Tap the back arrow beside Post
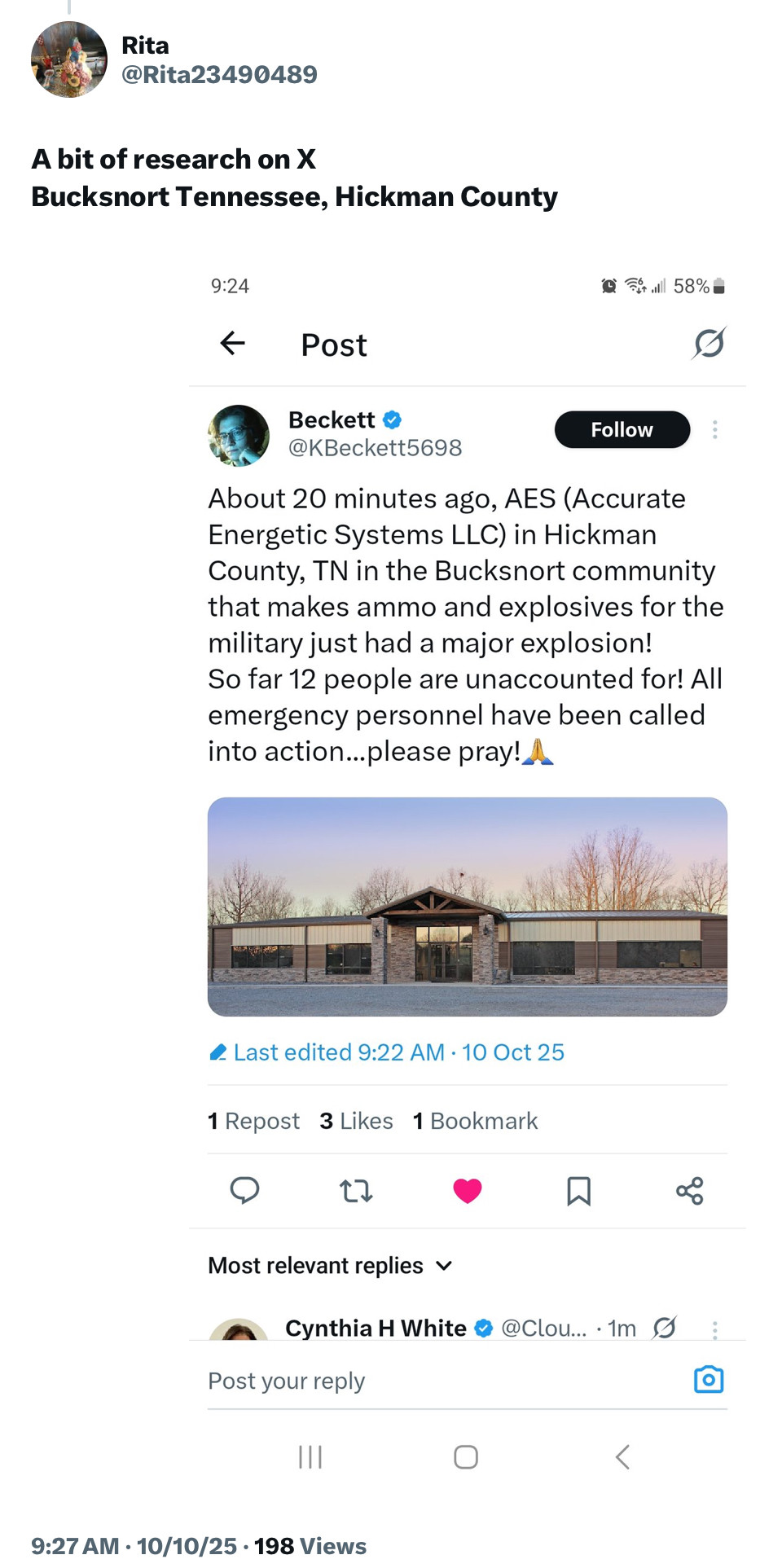The height and width of the screenshot is (1568, 782). [x=233, y=344]
